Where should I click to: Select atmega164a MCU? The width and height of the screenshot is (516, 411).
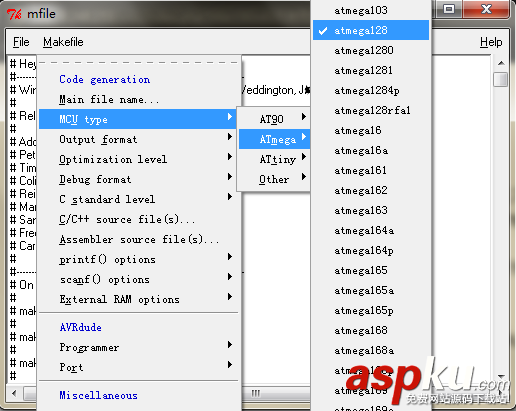pyautogui.click(x=371, y=230)
